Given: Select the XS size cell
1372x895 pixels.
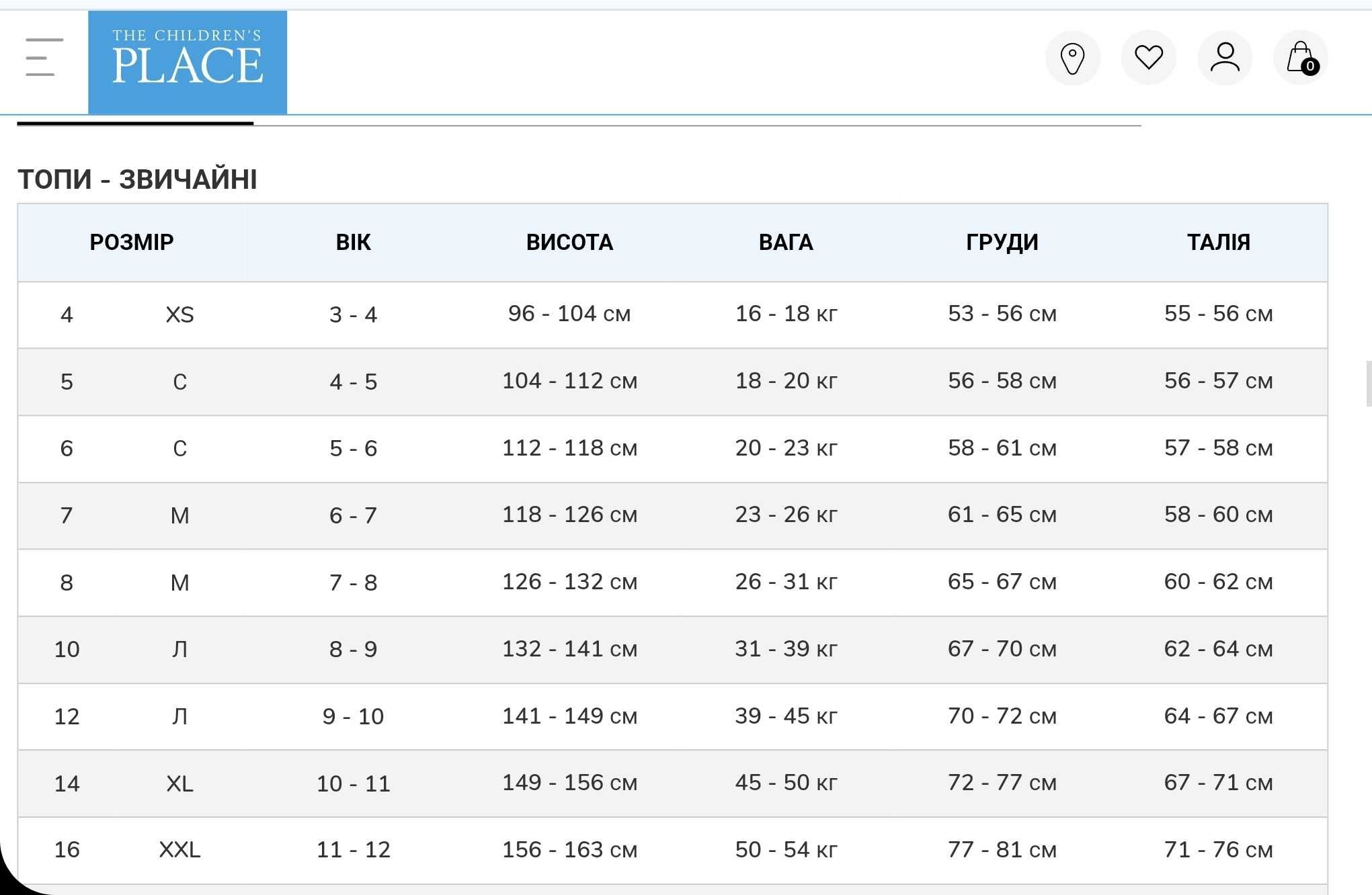Looking at the screenshot, I should [x=179, y=314].
